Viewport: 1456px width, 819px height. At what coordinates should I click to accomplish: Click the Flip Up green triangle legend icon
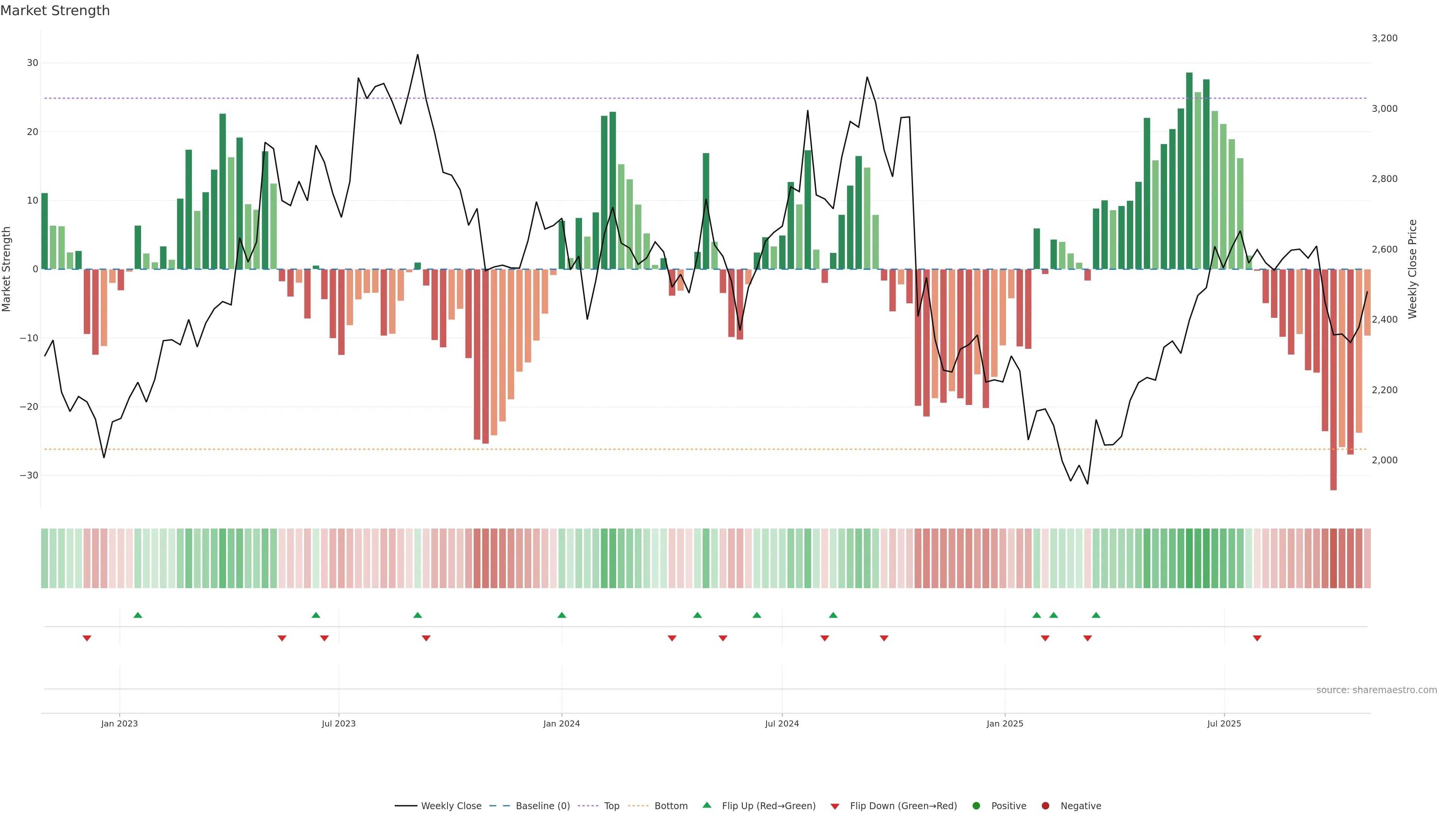(x=706, y=805)
